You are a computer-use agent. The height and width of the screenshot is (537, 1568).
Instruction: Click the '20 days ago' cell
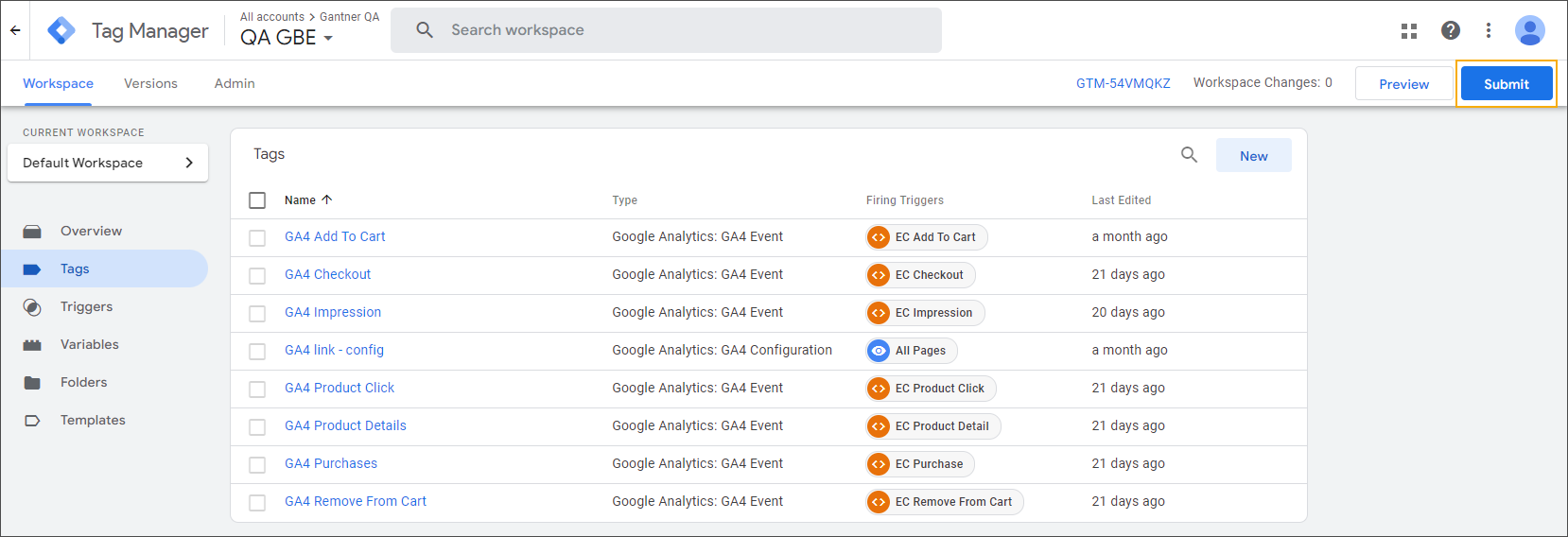(1128, 313)
